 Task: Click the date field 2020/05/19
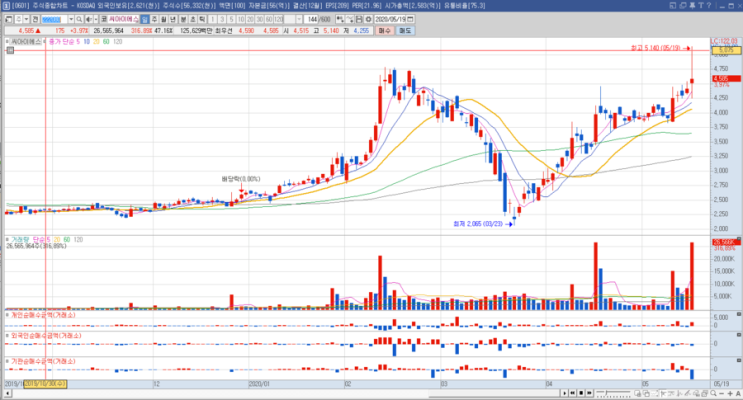(390, 19)
